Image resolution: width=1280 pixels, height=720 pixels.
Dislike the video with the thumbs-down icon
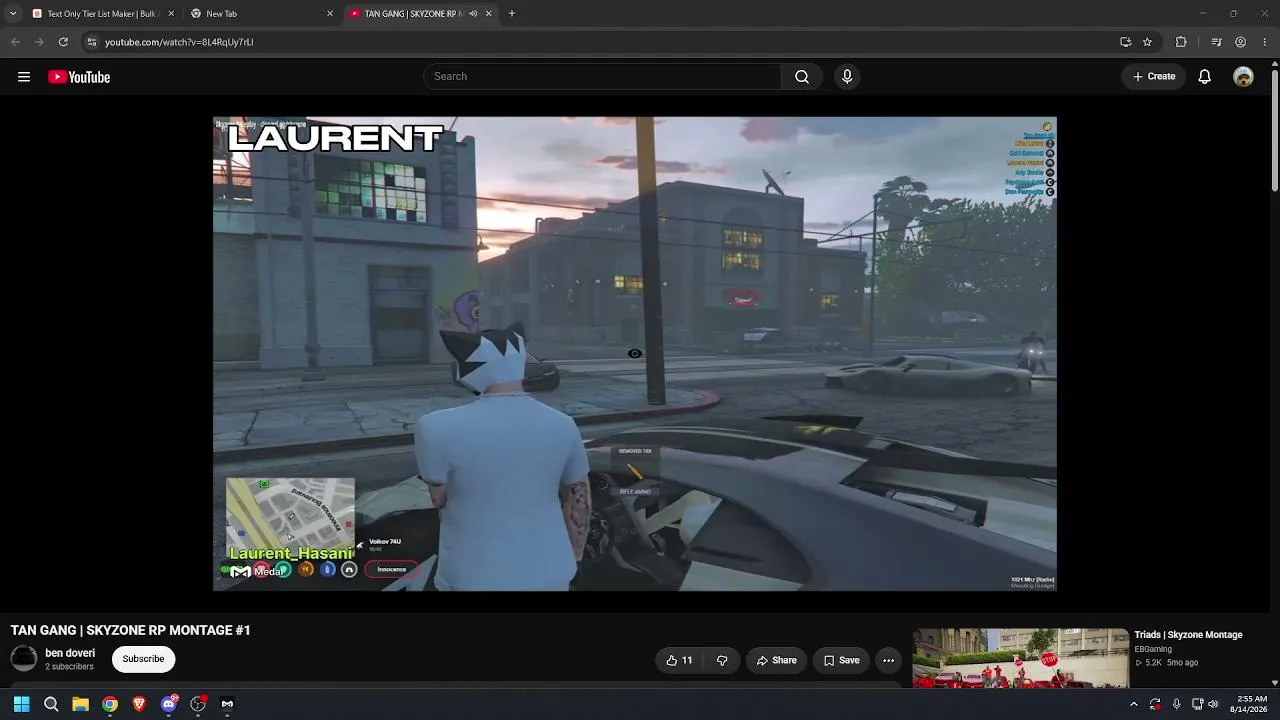point(722,660)
